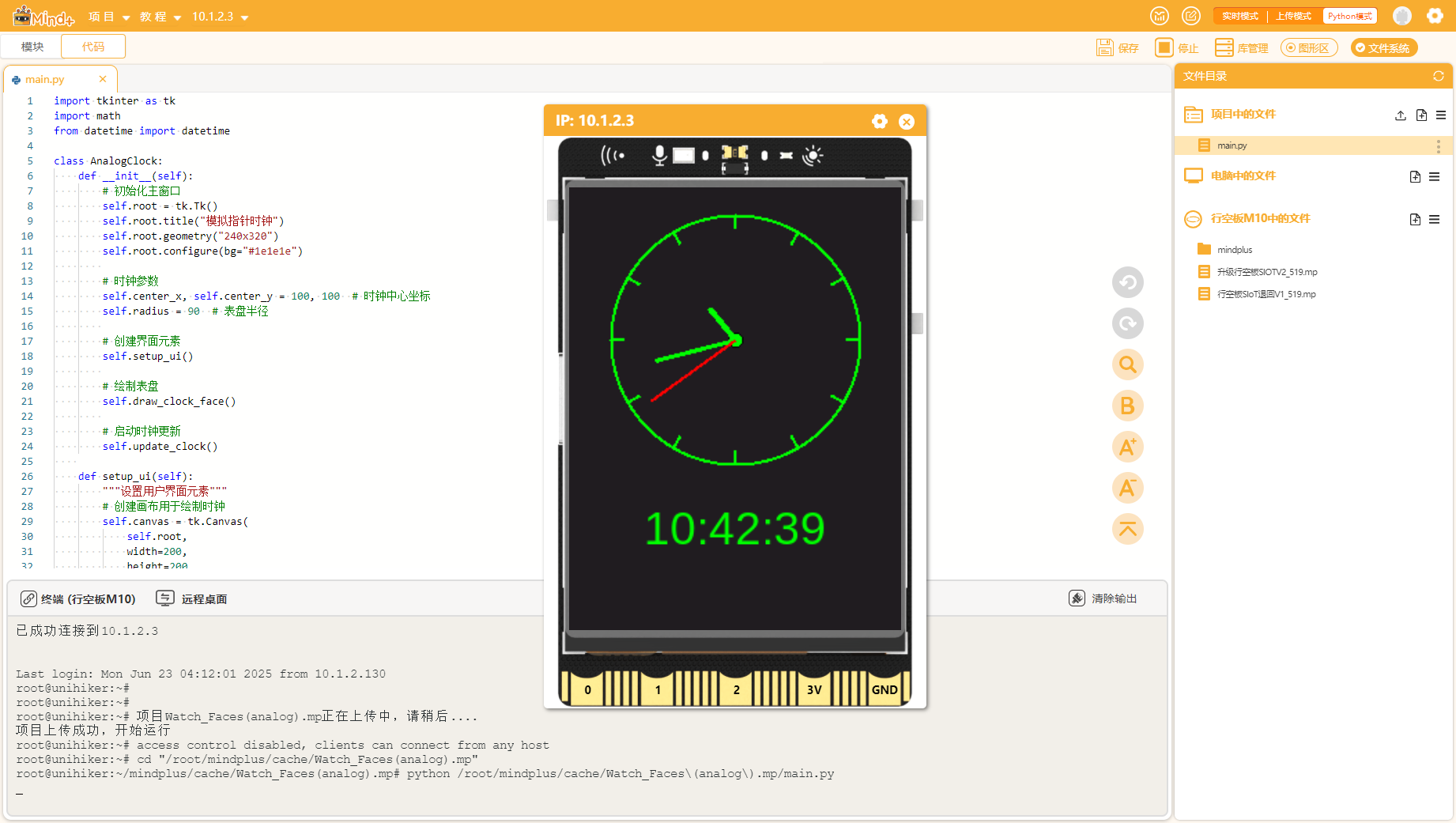Click terminal text 已成功连接到10.1.2.3
1456x823 pixels.
tap(87, 631)
